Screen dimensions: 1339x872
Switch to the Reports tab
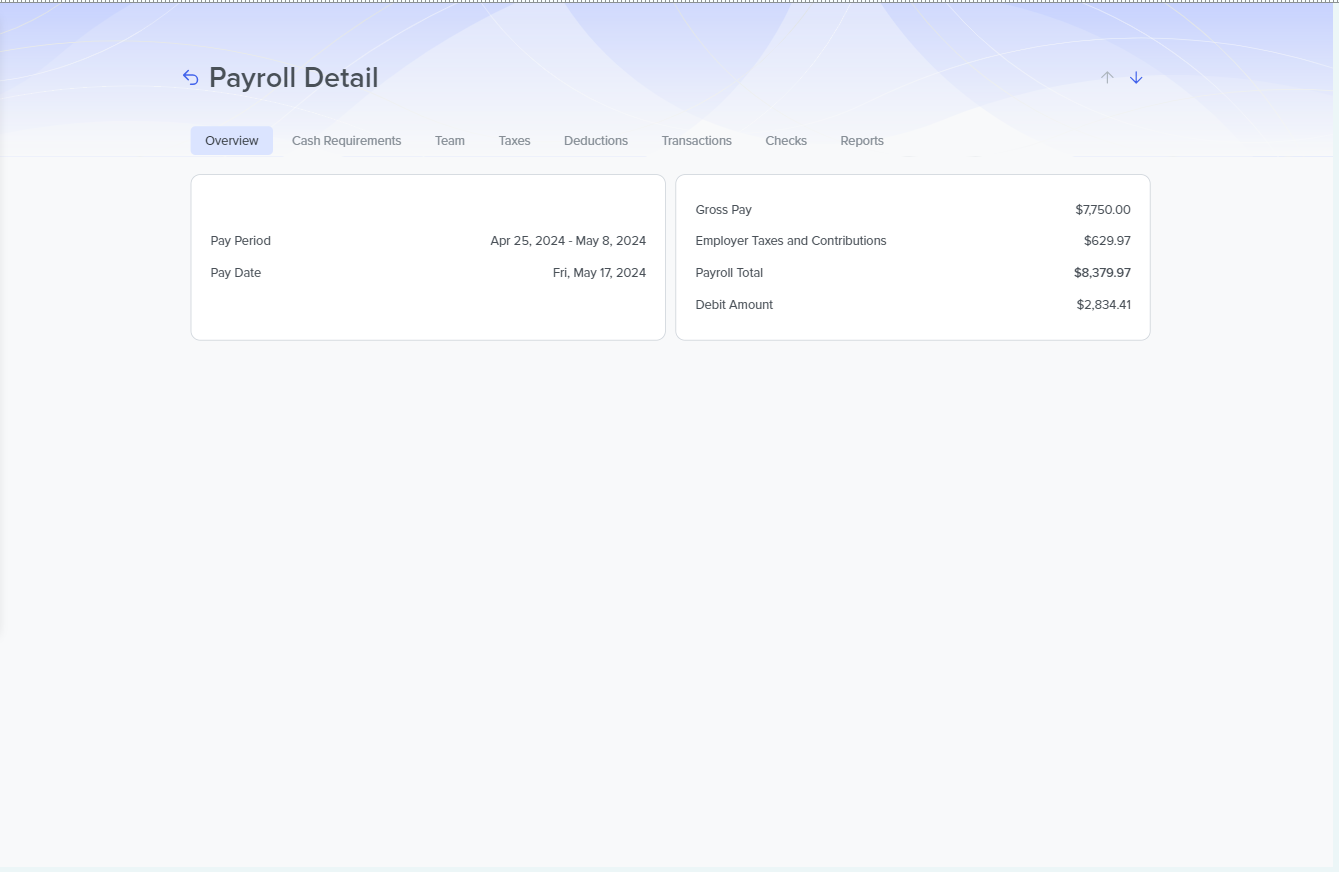pyautogui.click(x=862, y=141)
